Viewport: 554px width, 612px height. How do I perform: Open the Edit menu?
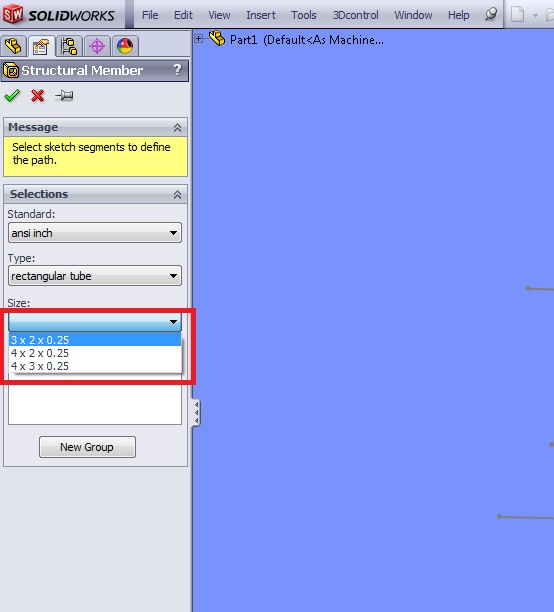tap(183, 15)
